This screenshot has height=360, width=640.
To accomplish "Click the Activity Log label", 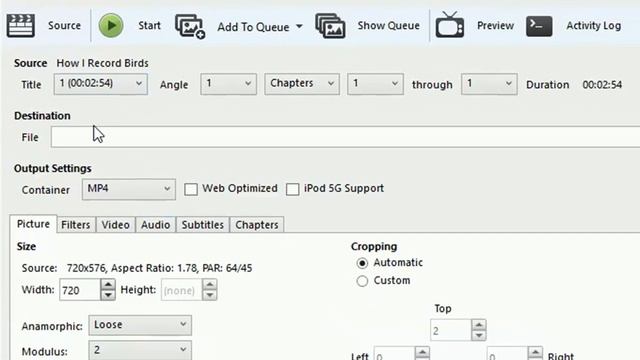I will [x=593, y=26].
